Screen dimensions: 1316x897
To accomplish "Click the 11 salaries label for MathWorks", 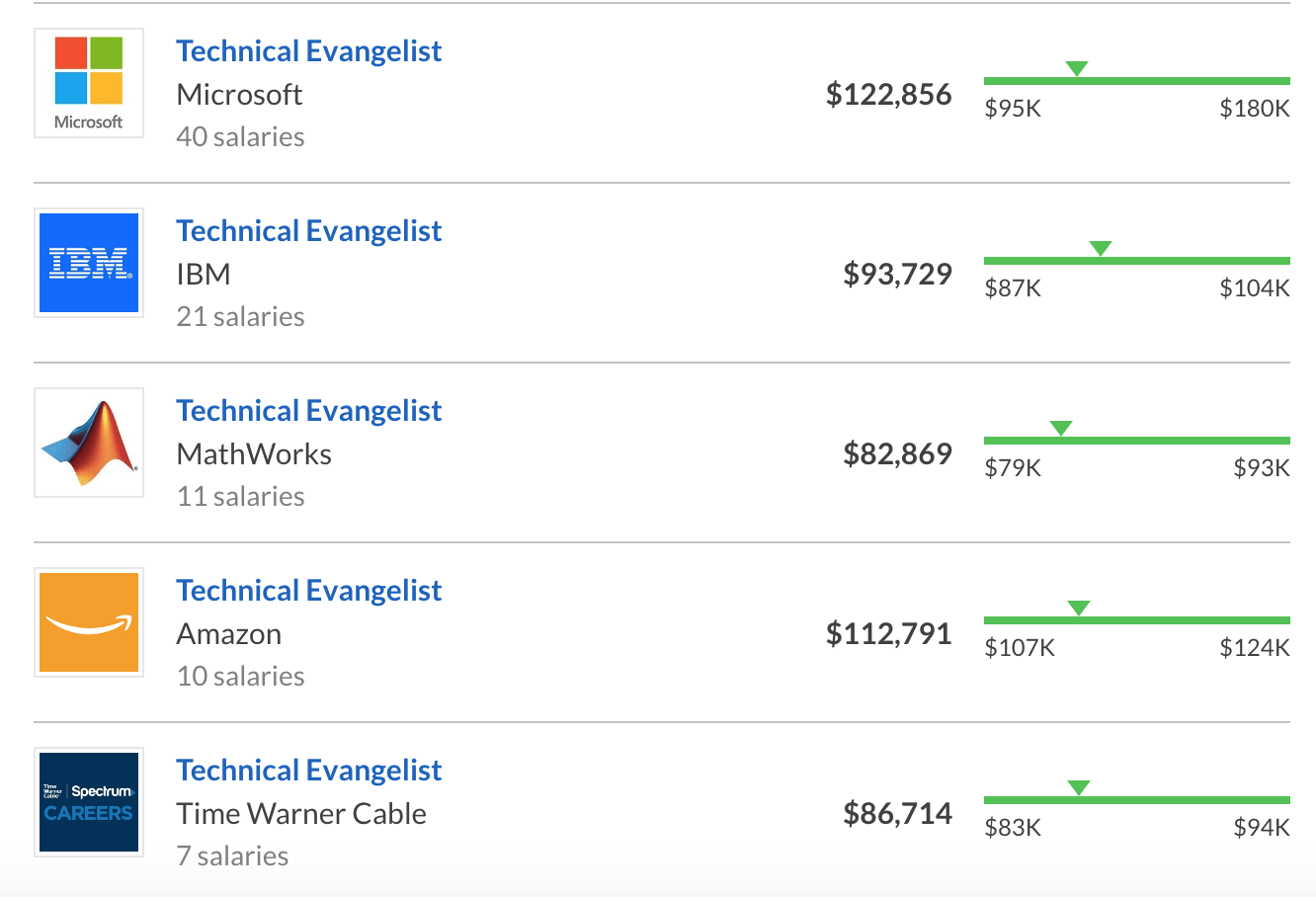I will (x=240, y=497).
